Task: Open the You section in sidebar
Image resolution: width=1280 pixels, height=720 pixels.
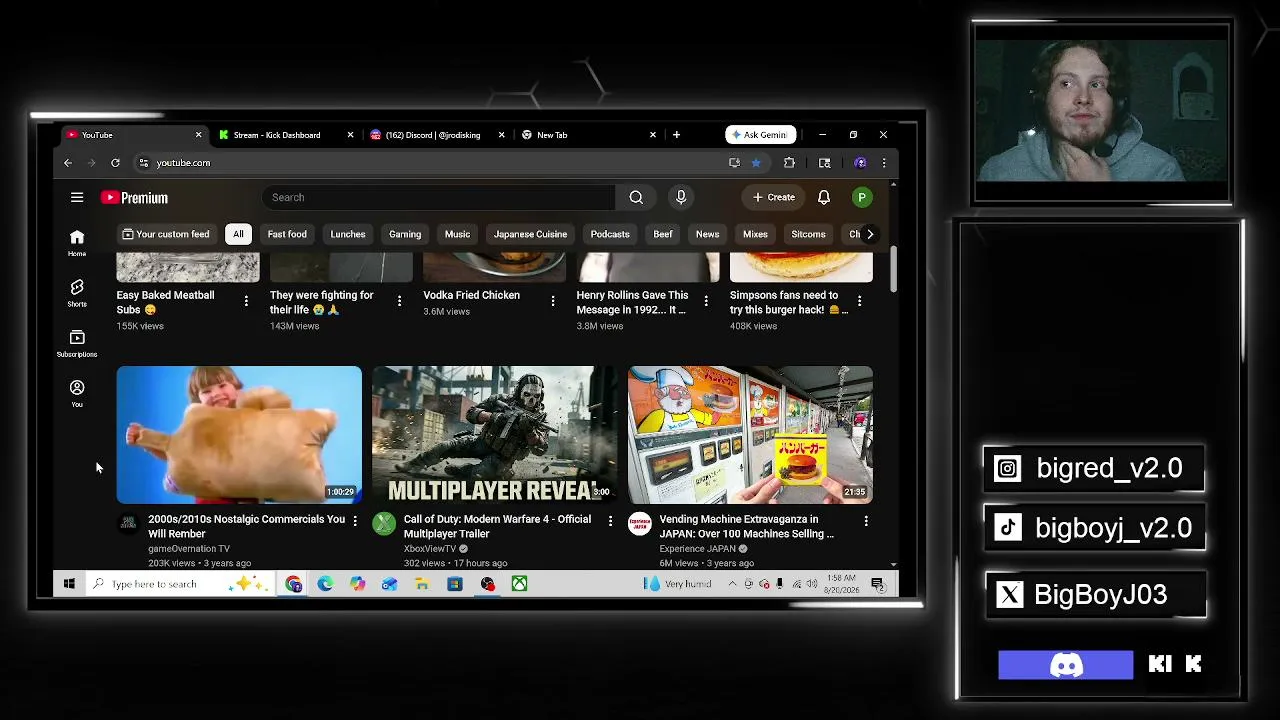Action: (x=77, y=393)
